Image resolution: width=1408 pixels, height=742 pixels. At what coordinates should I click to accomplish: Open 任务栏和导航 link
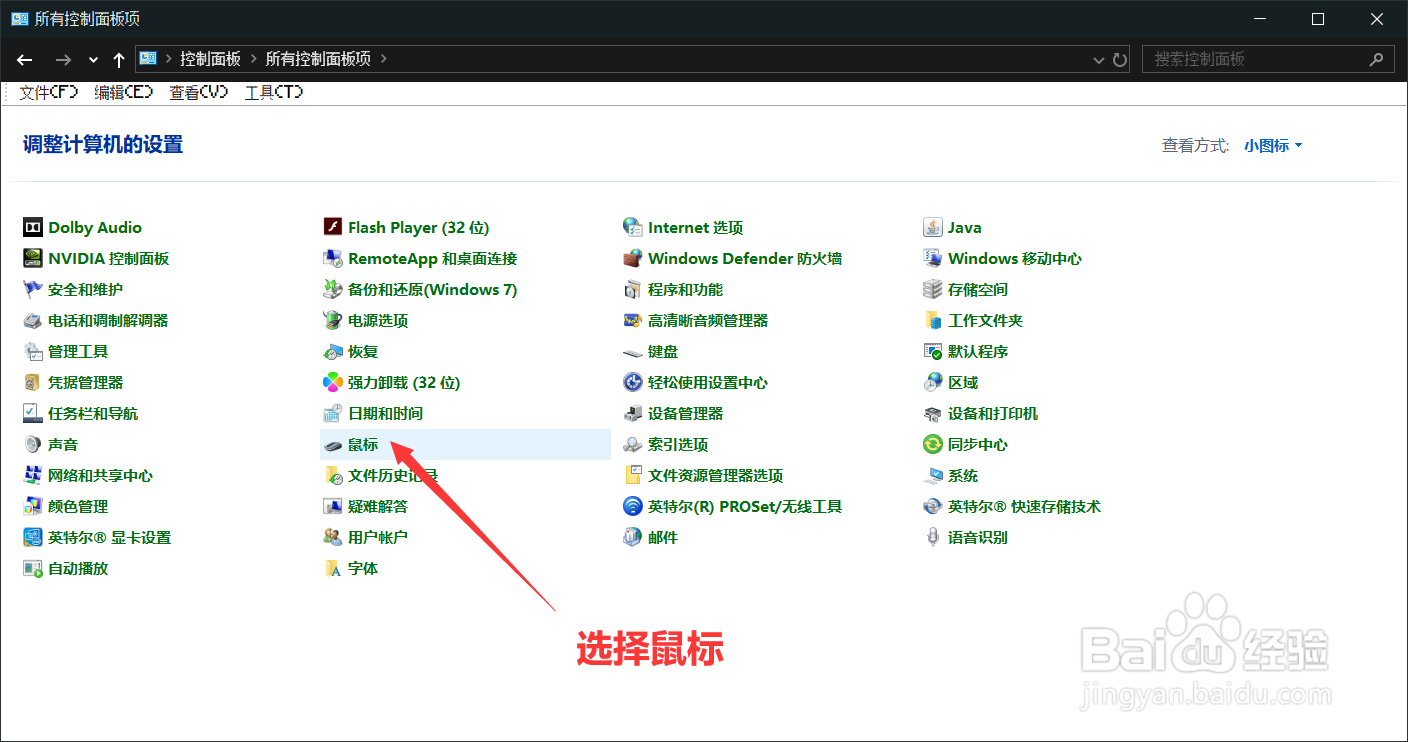[93, 413]
